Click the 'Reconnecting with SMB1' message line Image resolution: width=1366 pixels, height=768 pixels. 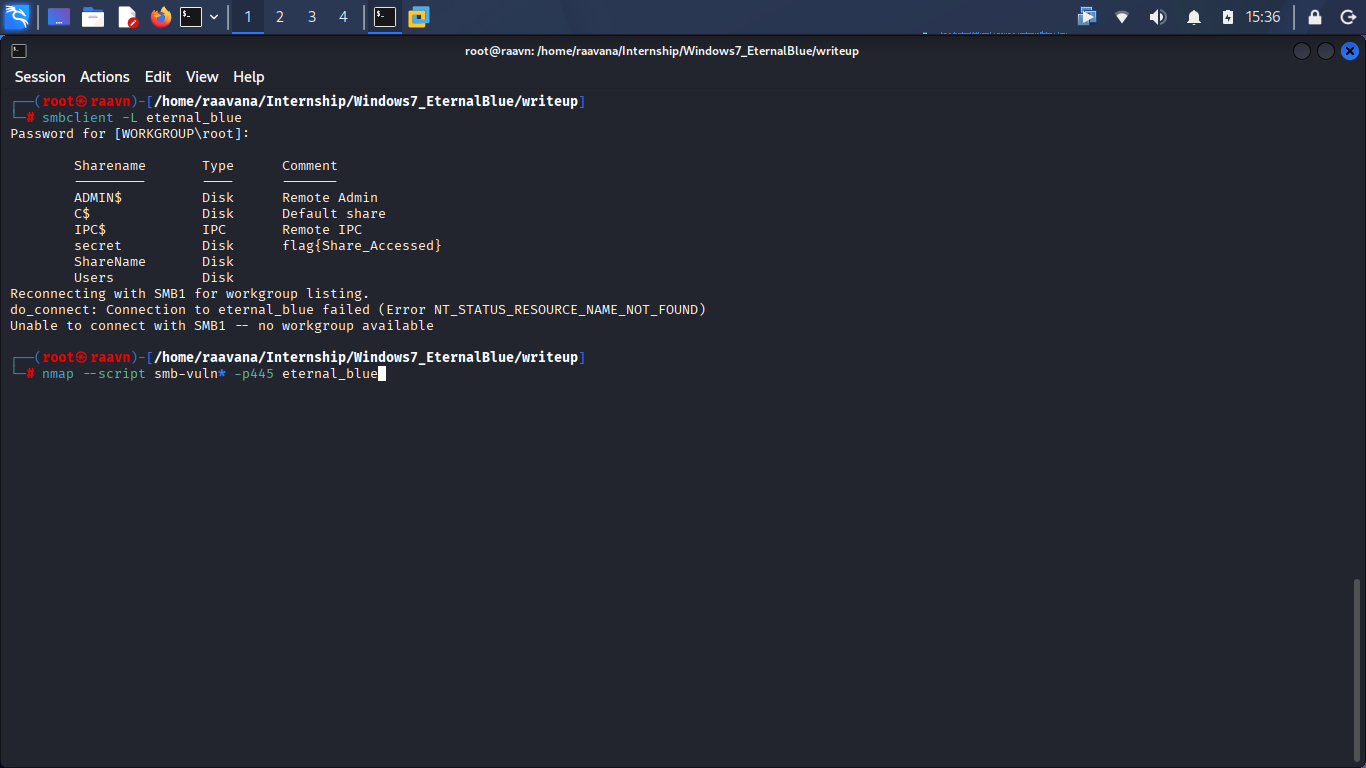190,294
